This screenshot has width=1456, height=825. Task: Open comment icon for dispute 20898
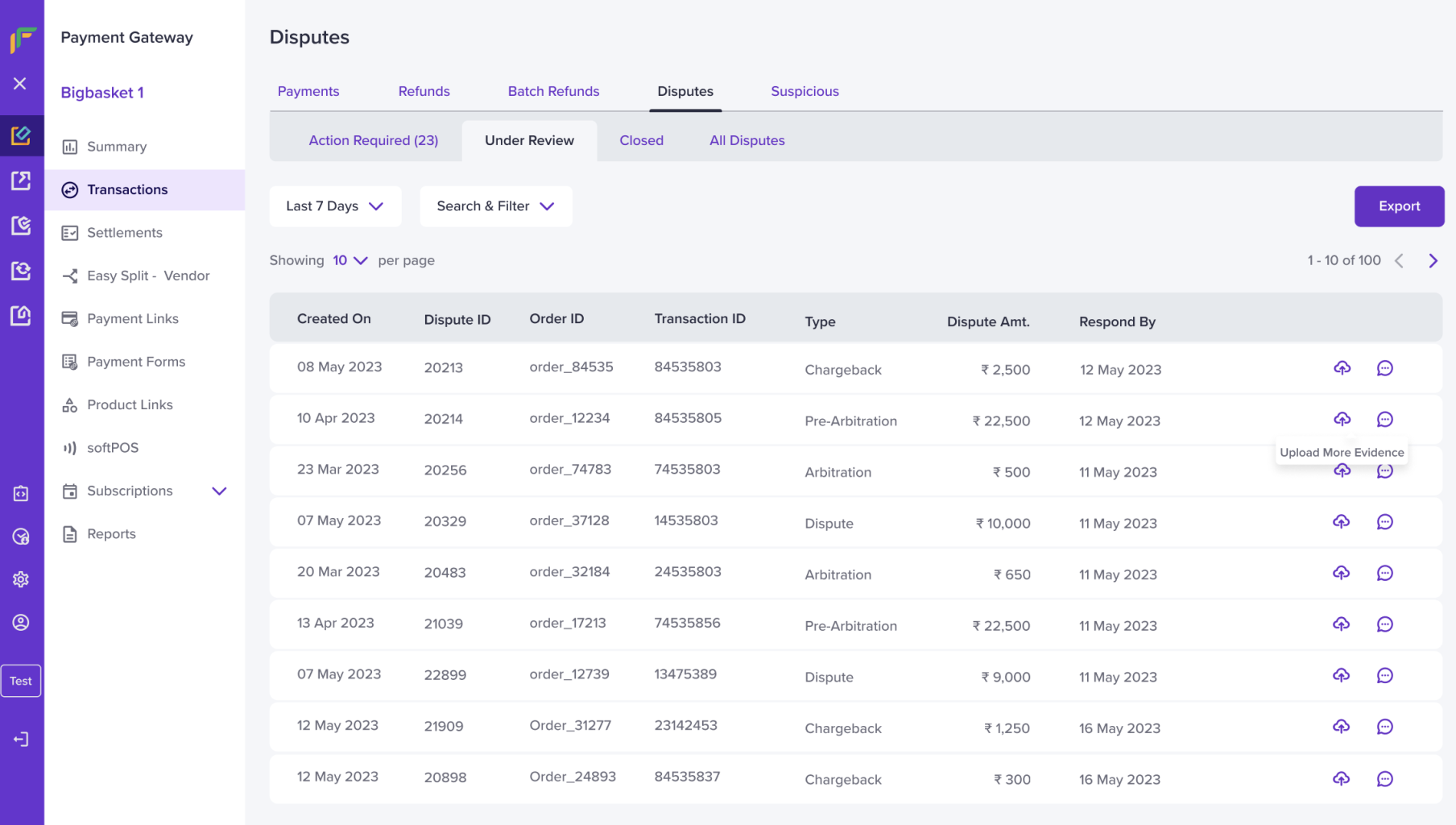[x=1384, y=779]
